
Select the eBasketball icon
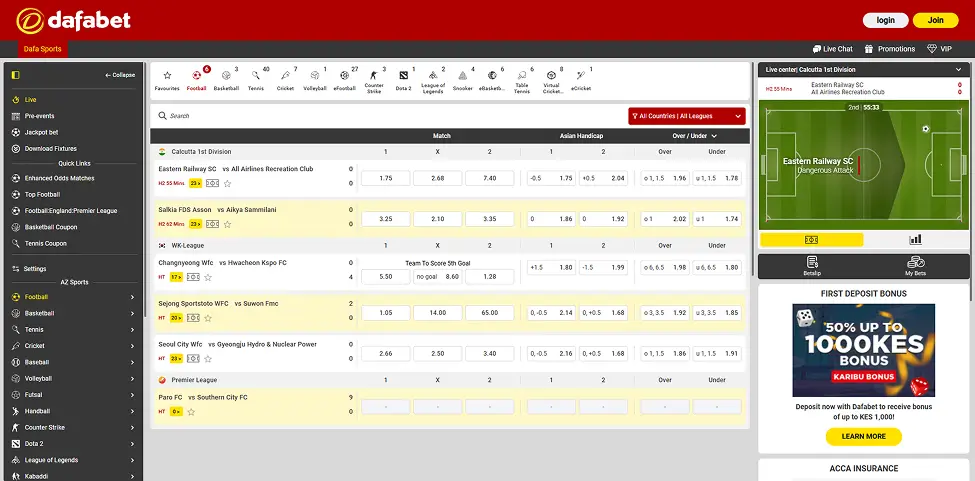[x=492, y=80]
